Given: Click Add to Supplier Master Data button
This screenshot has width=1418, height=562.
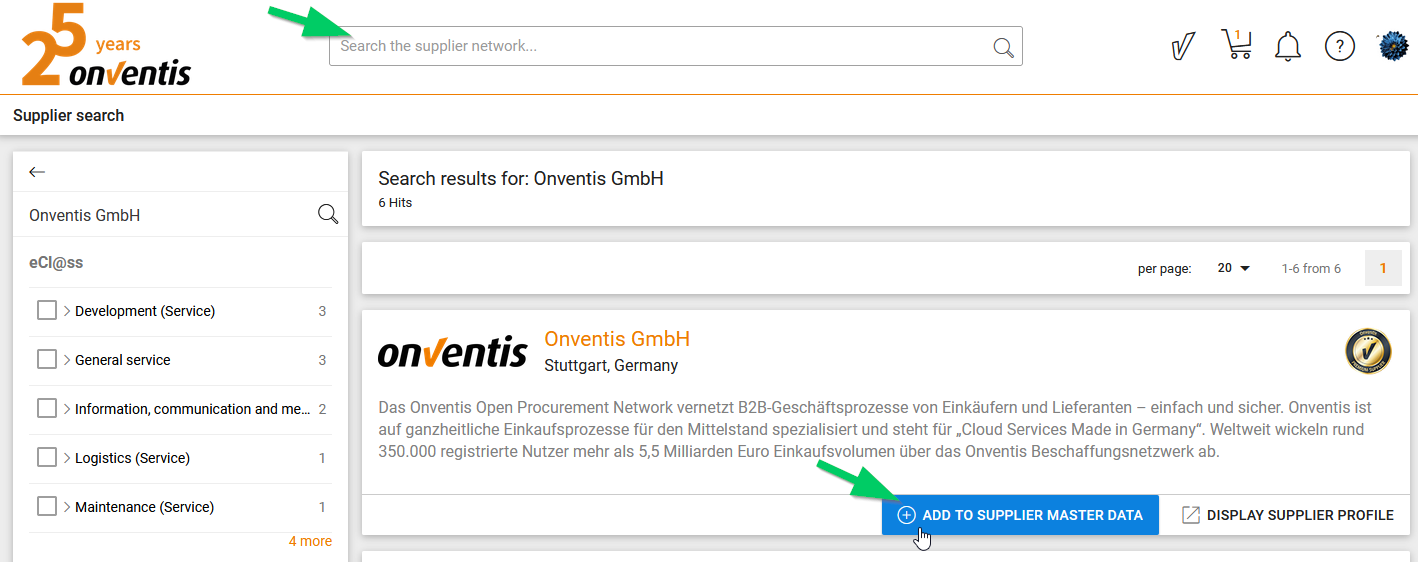Looking at the screenshot, I should pos(1020,515).
